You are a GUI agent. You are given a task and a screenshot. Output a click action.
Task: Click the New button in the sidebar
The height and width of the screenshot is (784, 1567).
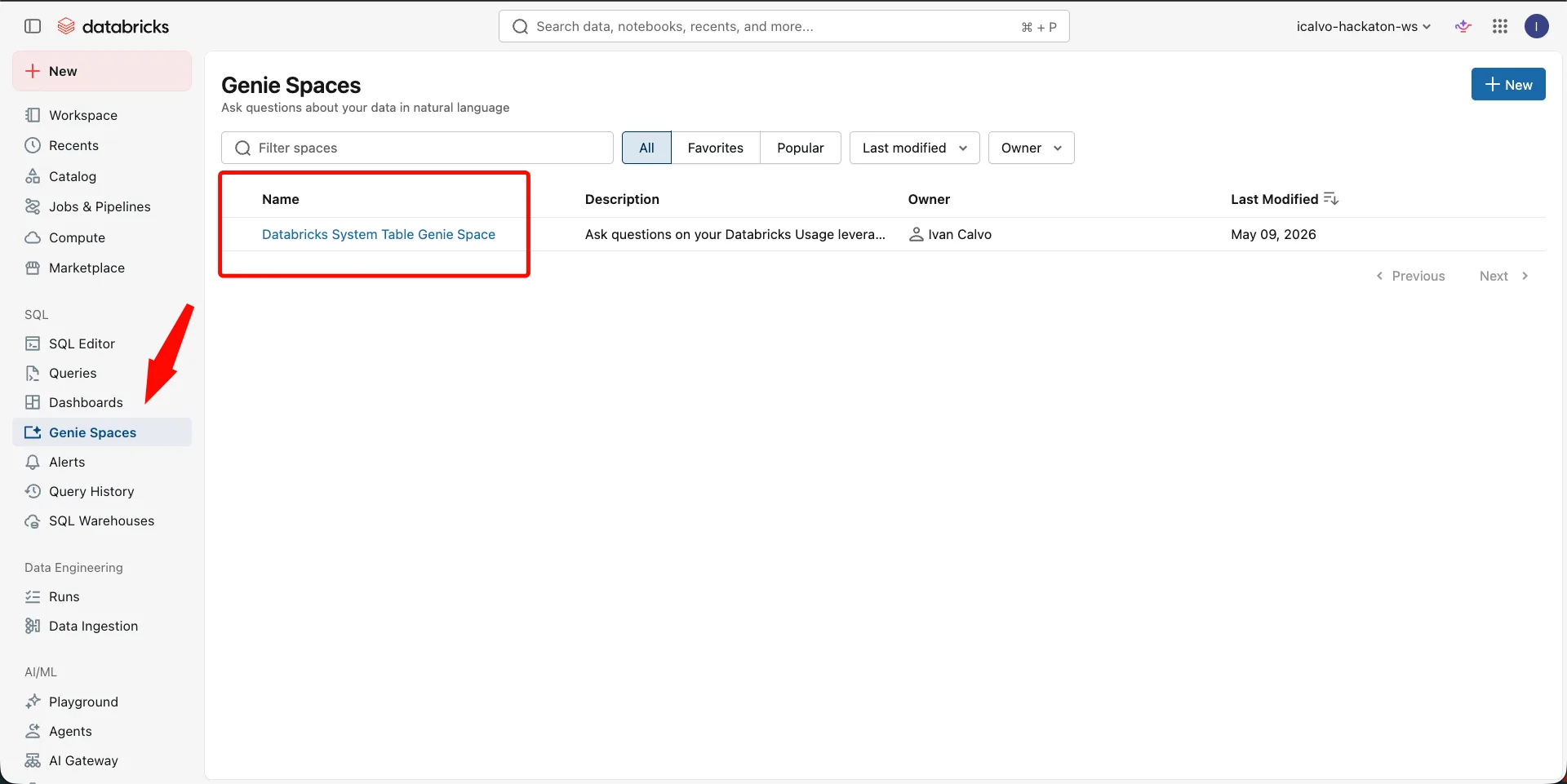102,71
